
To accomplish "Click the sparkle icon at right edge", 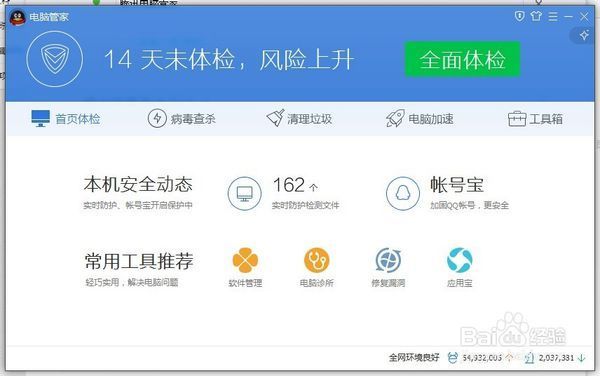I will [584, 35].
